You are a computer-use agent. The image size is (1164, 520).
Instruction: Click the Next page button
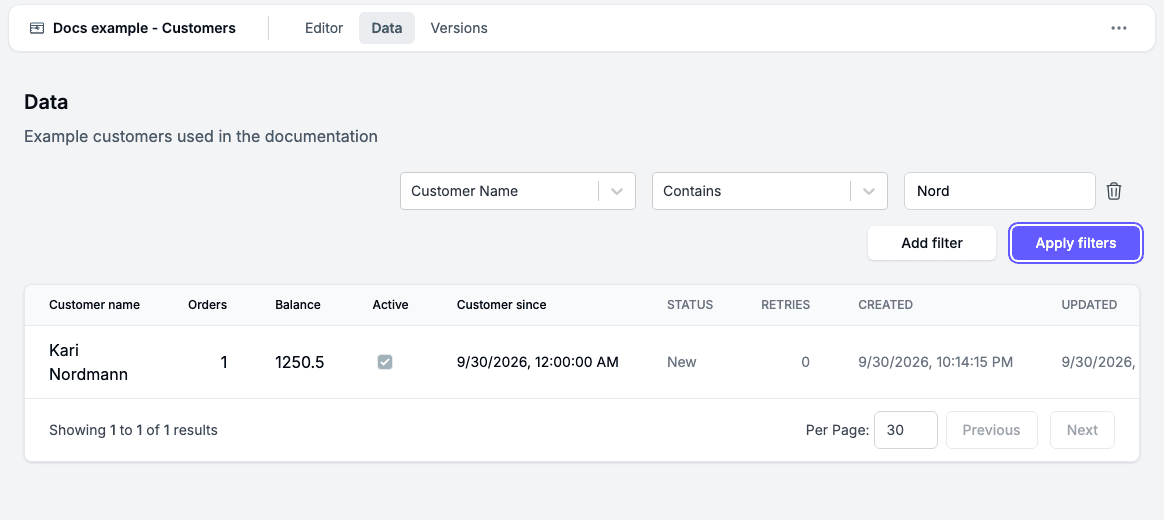(1082, 430)
